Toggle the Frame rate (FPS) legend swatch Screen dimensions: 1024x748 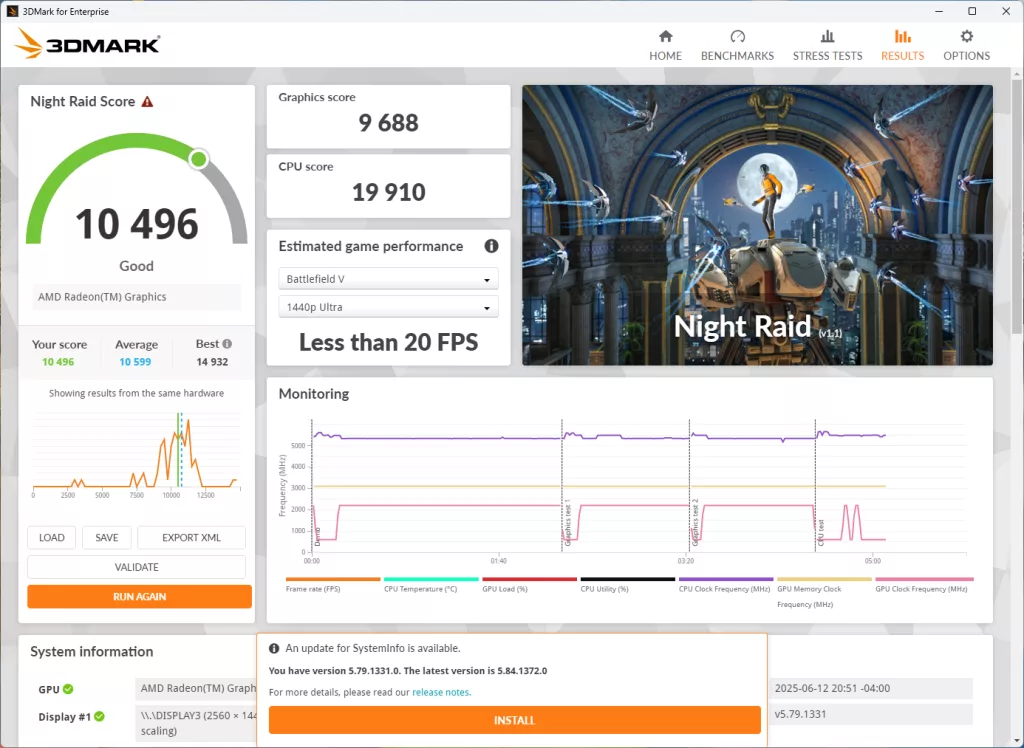coord(333,579)
